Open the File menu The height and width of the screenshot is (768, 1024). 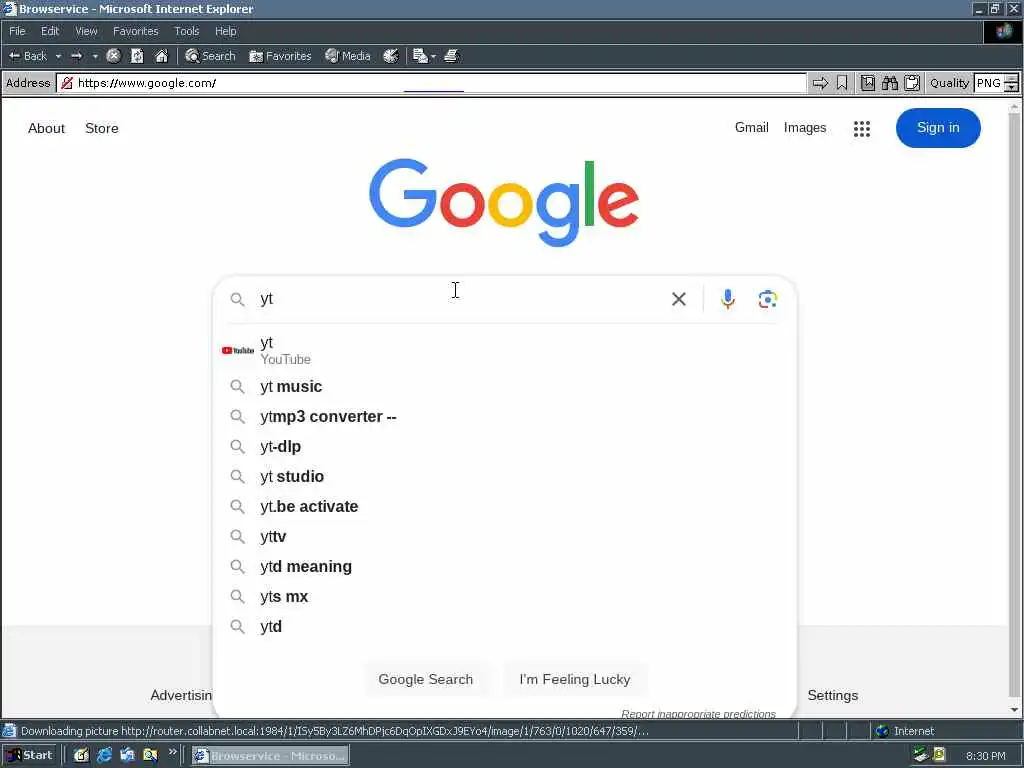(17, 31)
